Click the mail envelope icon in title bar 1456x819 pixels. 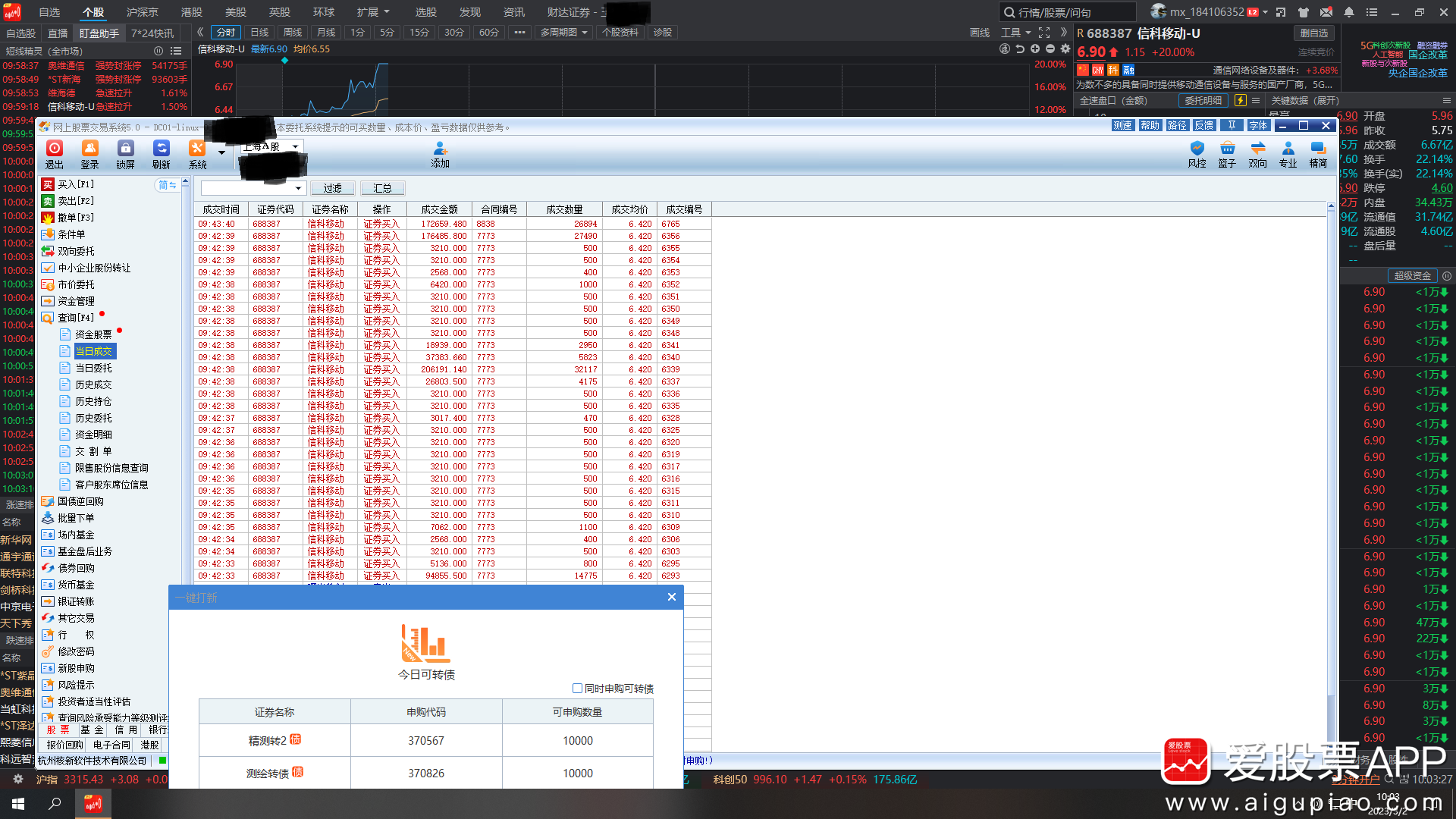[1326, 12]
